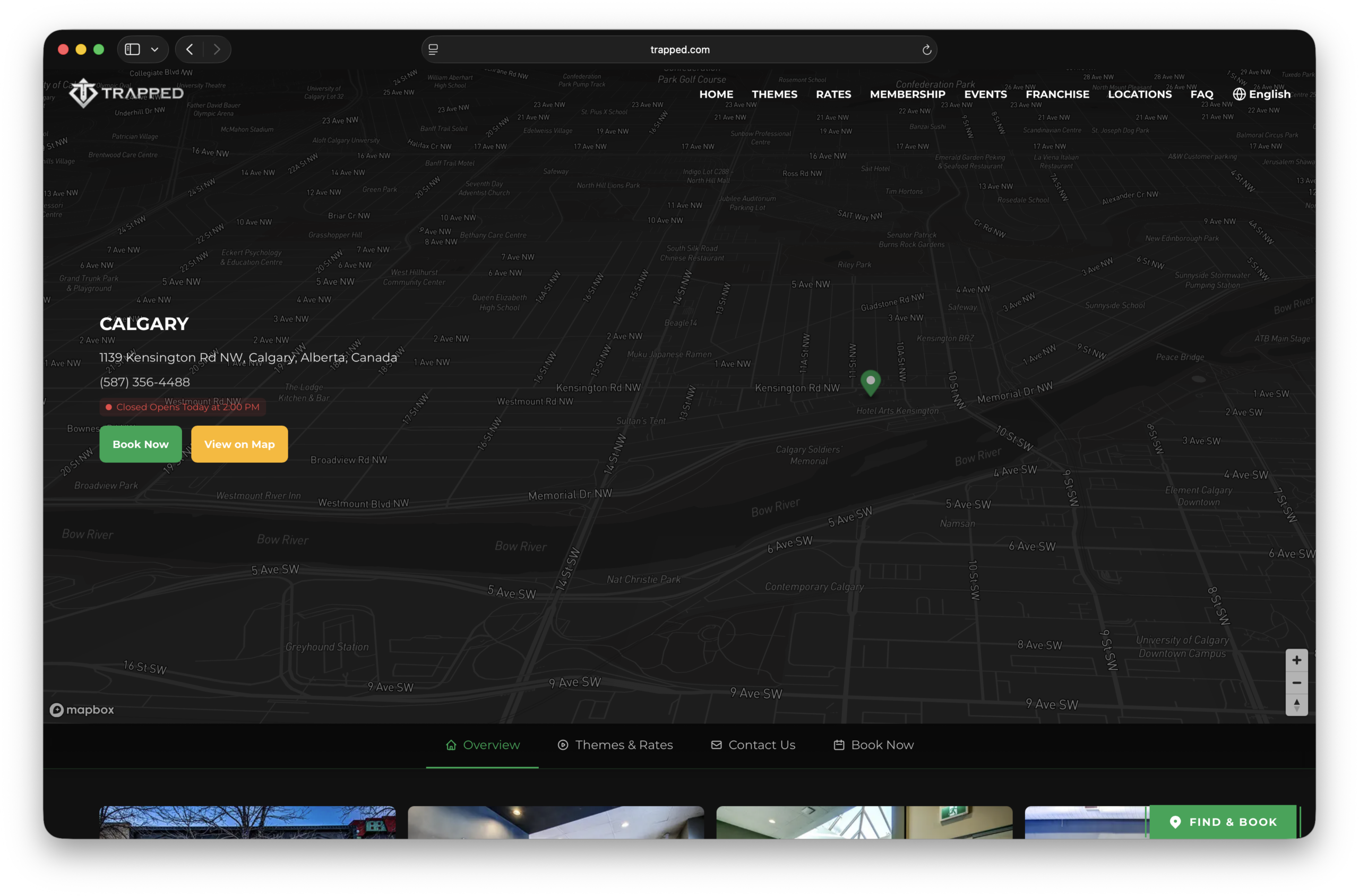Viewport: 1359px width, 896px height.
Task: Click the Mapbox logo
Action: coord(82,710)
